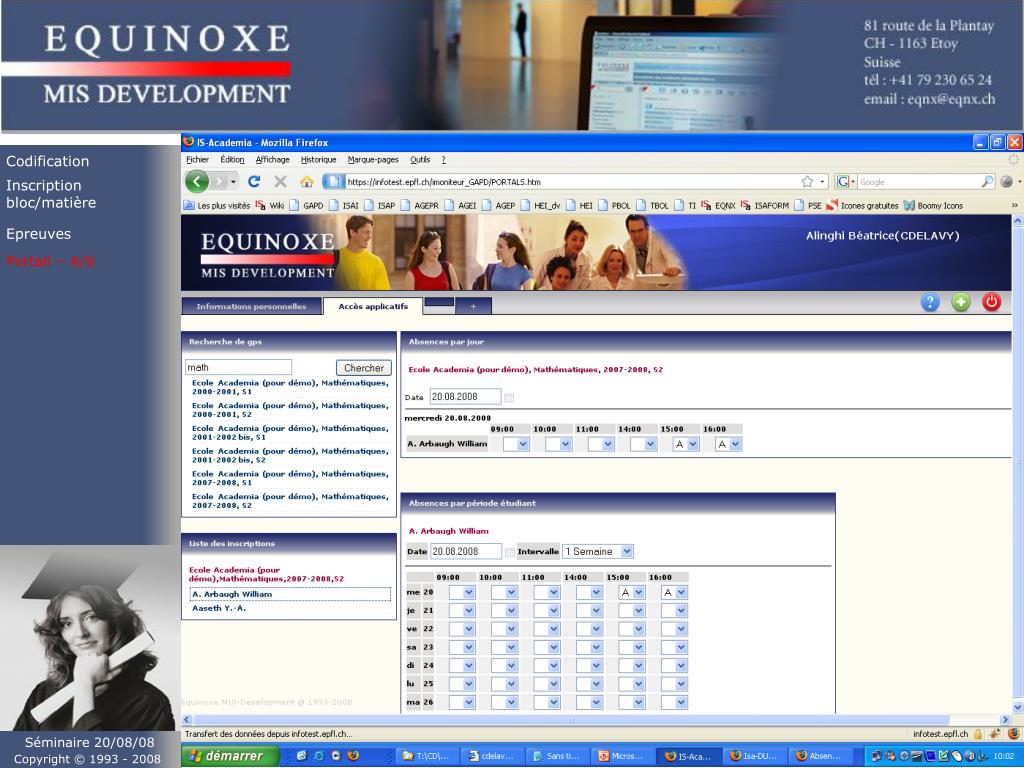Switch to the IS-Aca... taskbar window
This screenshot has width=1024, height=768.
point(687,756)
